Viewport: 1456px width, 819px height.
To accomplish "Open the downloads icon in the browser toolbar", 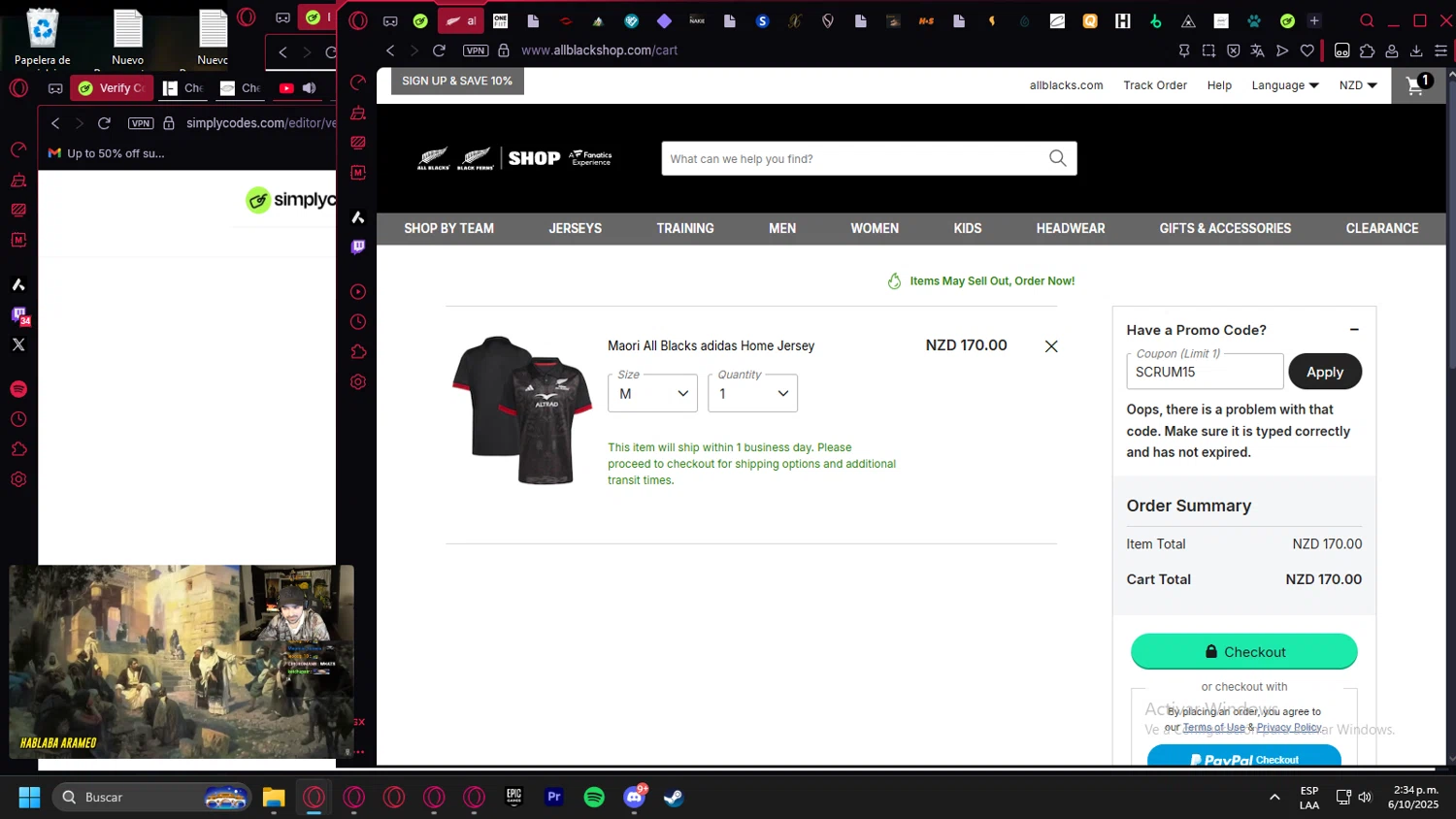I will (1416, 50).
